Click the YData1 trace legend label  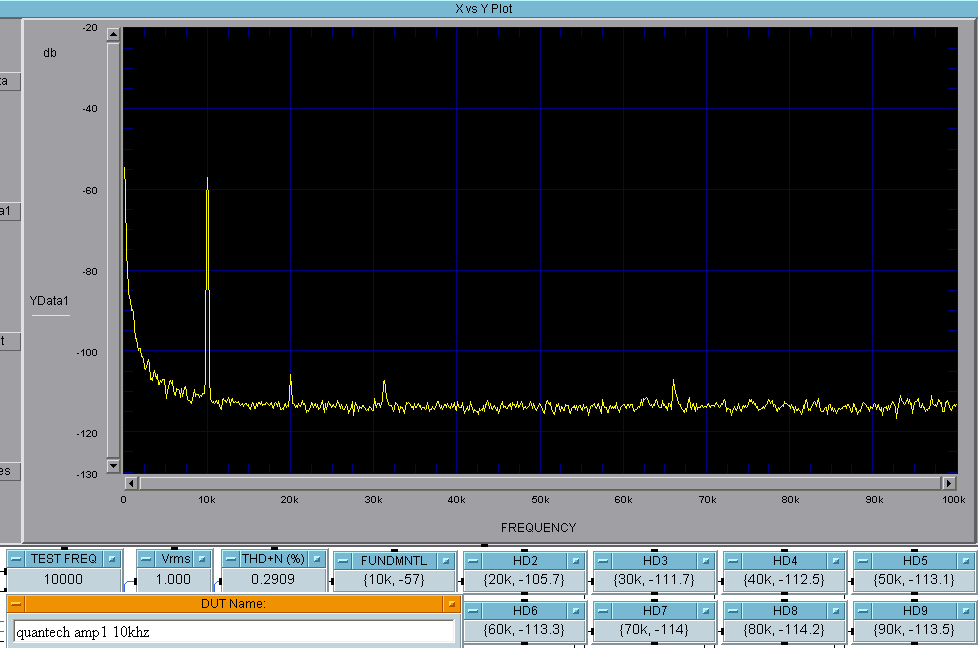(49, 301)
